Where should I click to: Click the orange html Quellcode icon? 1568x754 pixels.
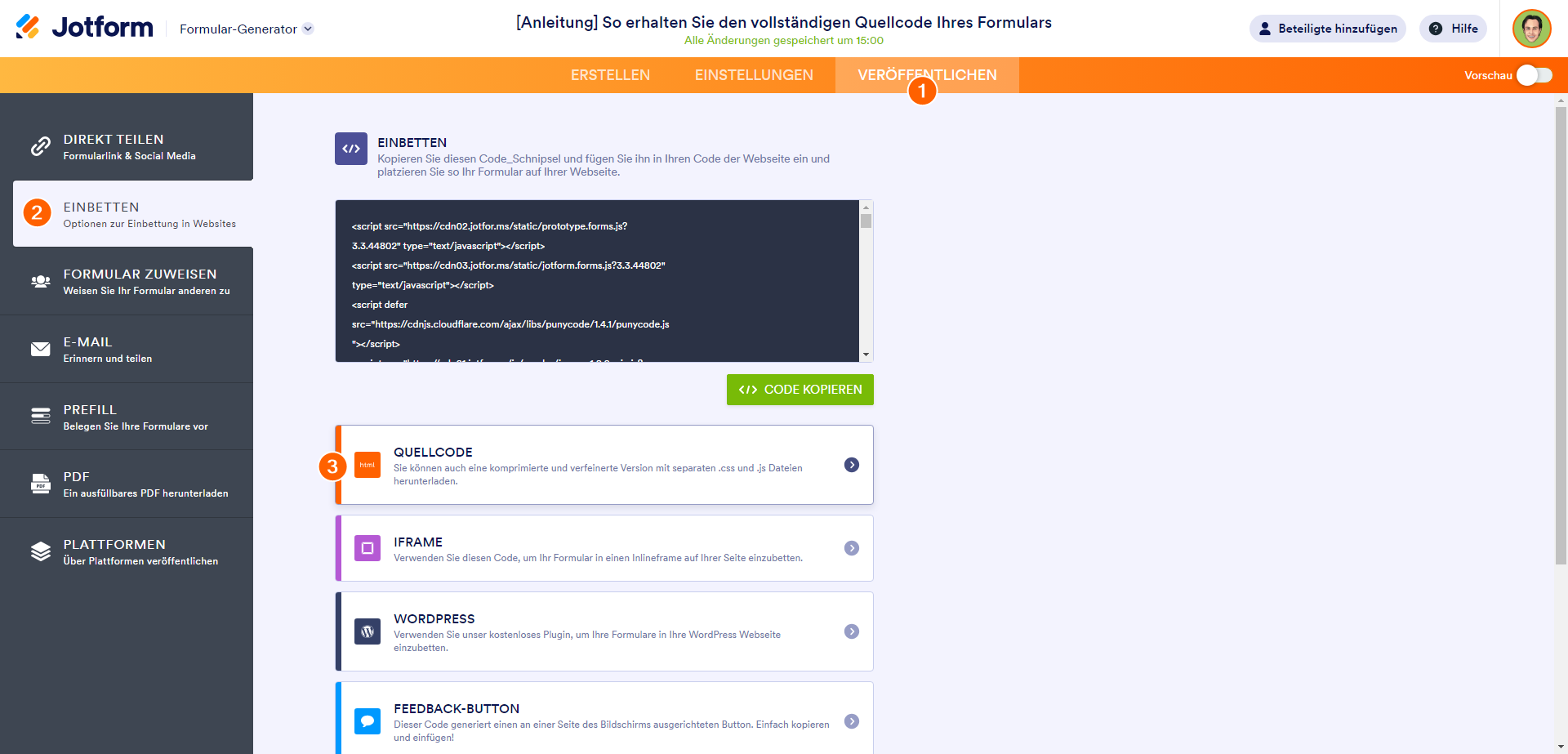(367, 465)
